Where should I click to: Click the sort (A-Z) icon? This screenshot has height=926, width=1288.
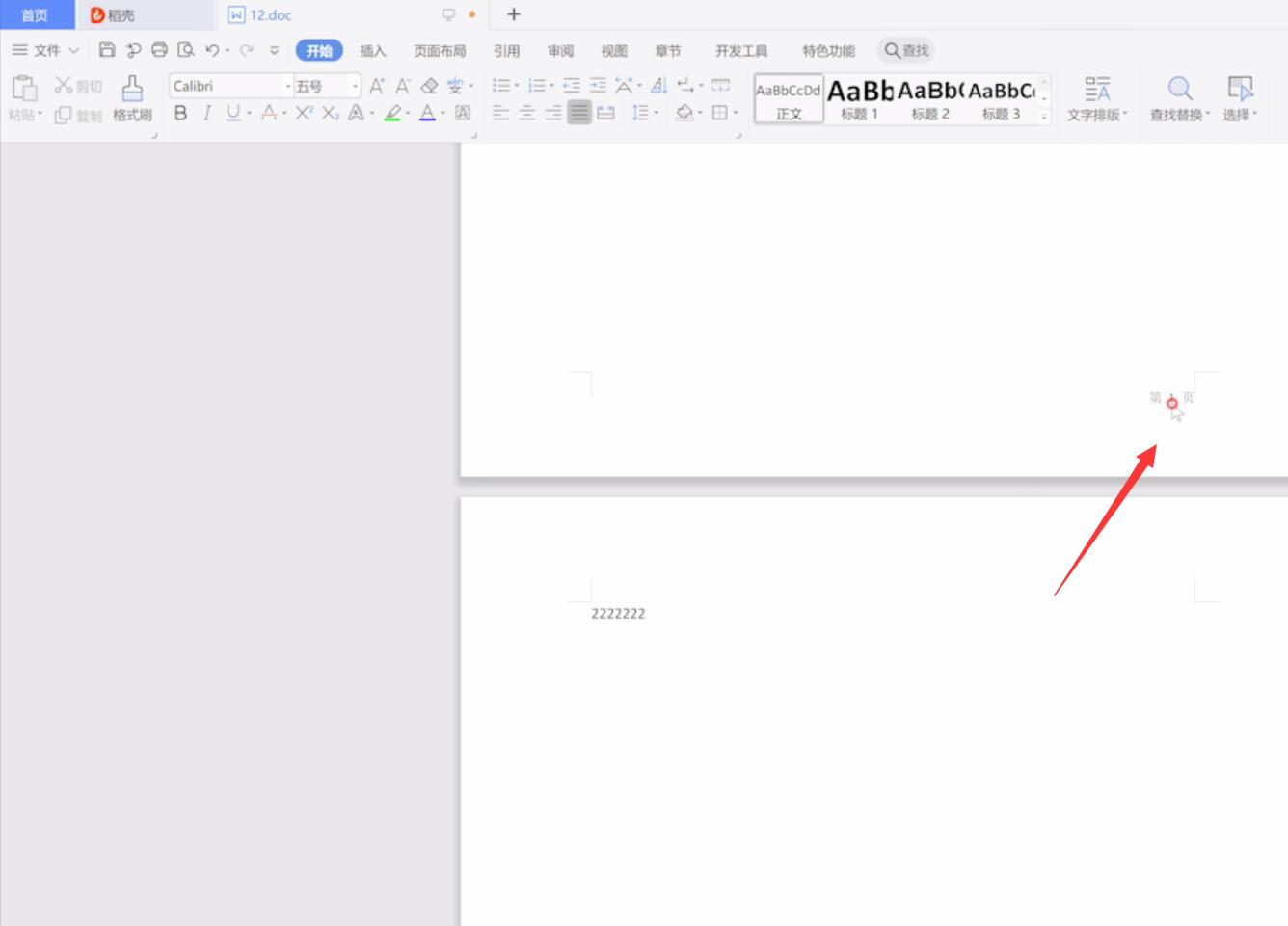coord(658,86)
